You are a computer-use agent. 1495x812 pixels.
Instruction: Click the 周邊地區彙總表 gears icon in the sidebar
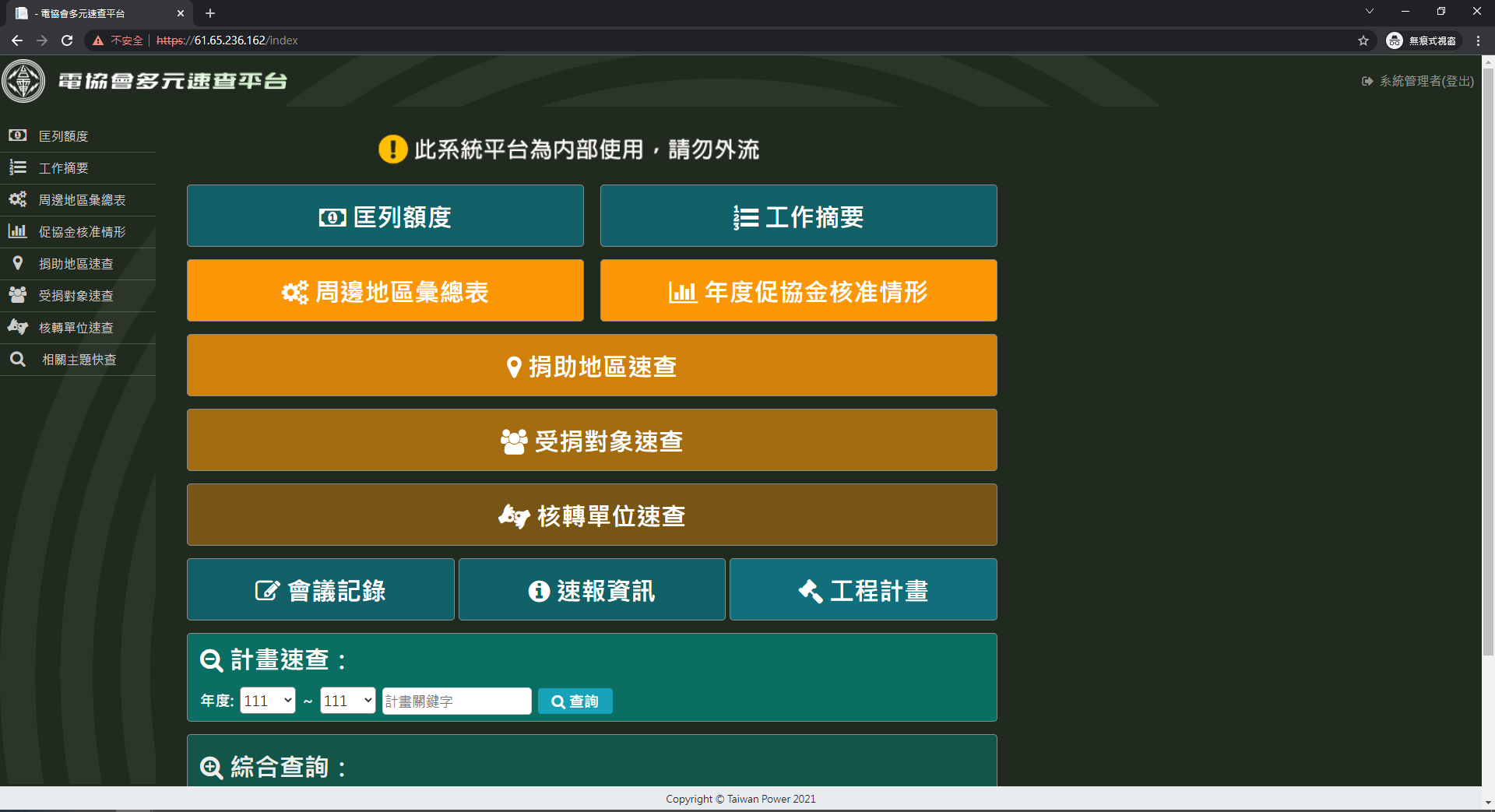pyautogui.click(x=18, y=199)
